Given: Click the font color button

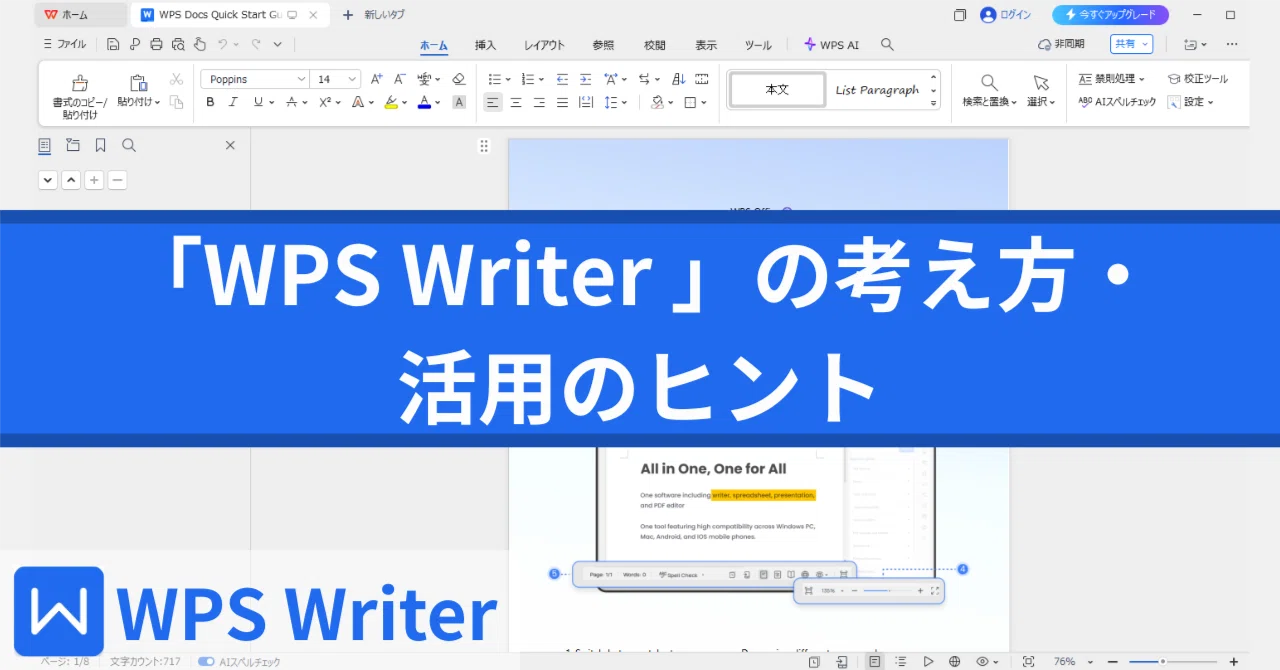Looking at the screenshot, I should click(424, 102).
